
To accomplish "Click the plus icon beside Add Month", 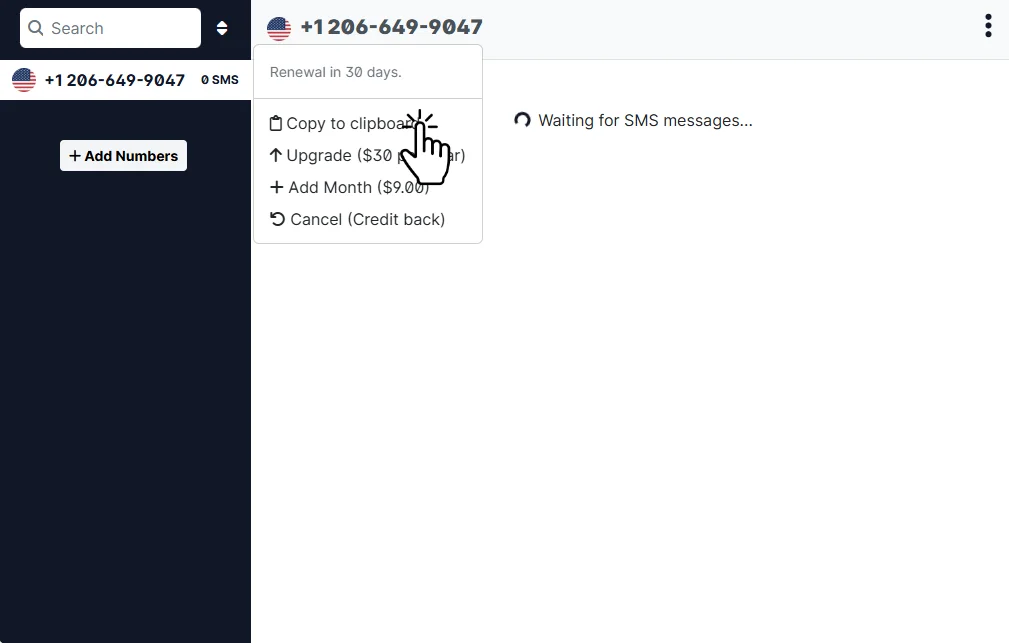I will (x=277, y=187).
